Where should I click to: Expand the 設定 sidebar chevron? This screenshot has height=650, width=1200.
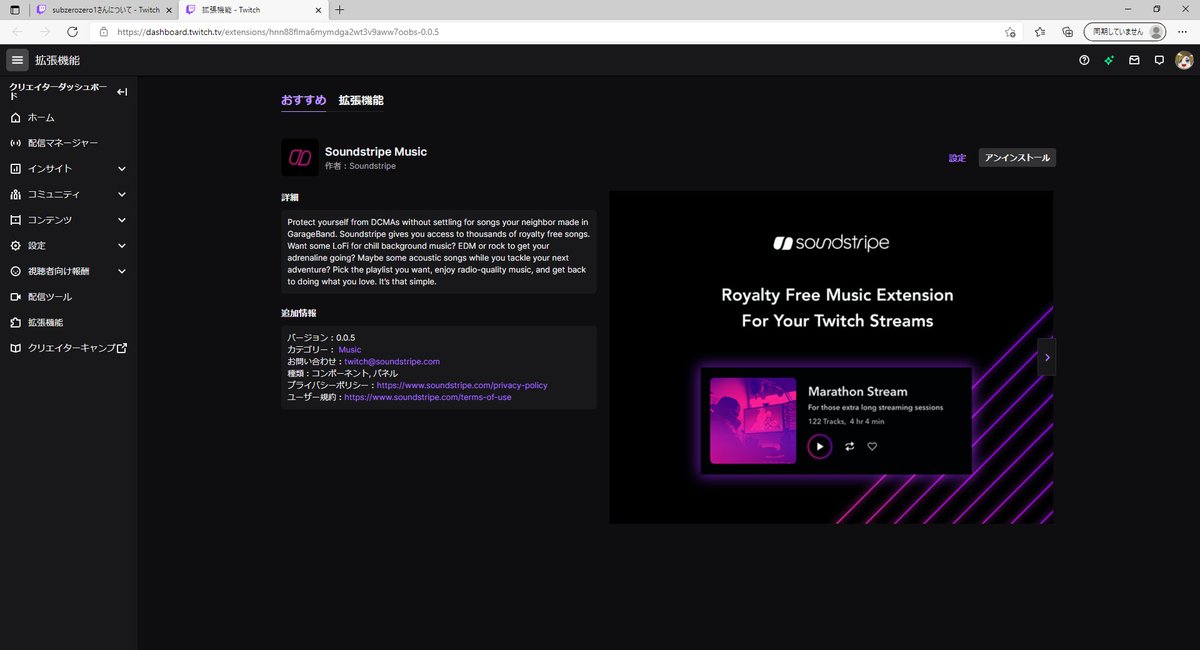[x=122, y=245]
